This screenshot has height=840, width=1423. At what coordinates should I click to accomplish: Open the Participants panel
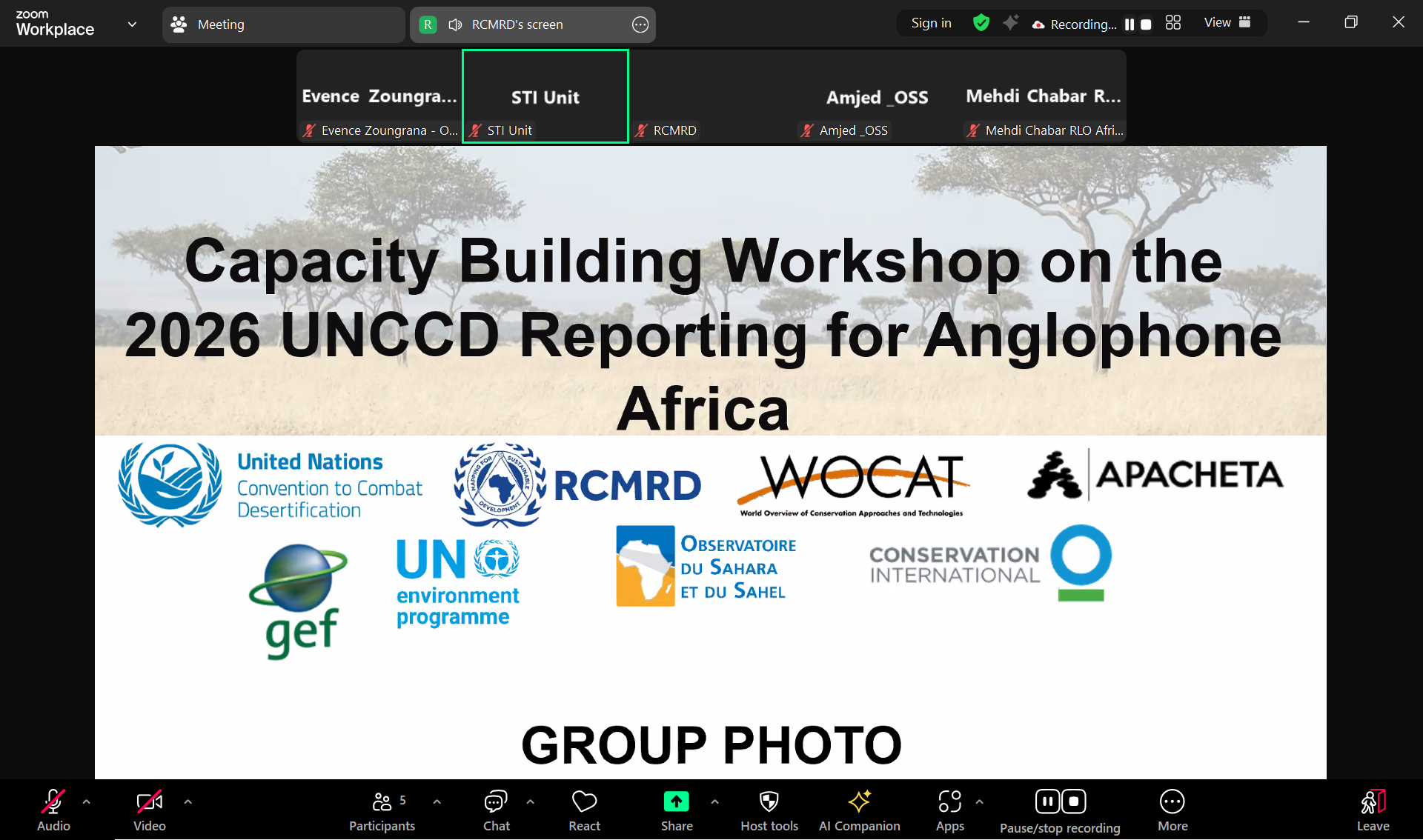click(x=382, y=810)
